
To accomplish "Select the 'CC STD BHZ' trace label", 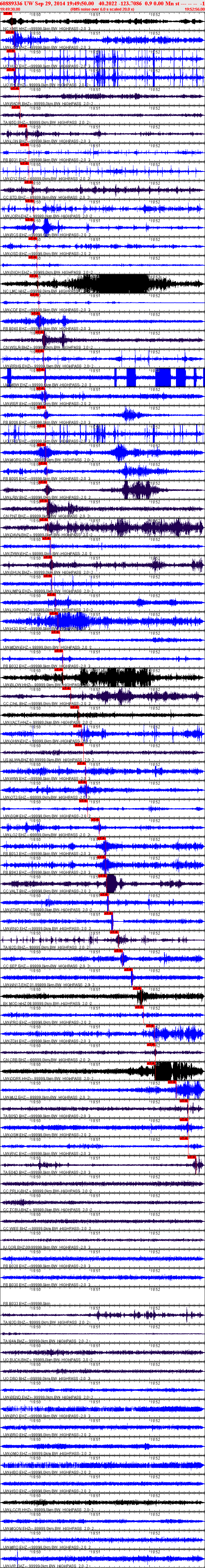I will coord(15,197).
